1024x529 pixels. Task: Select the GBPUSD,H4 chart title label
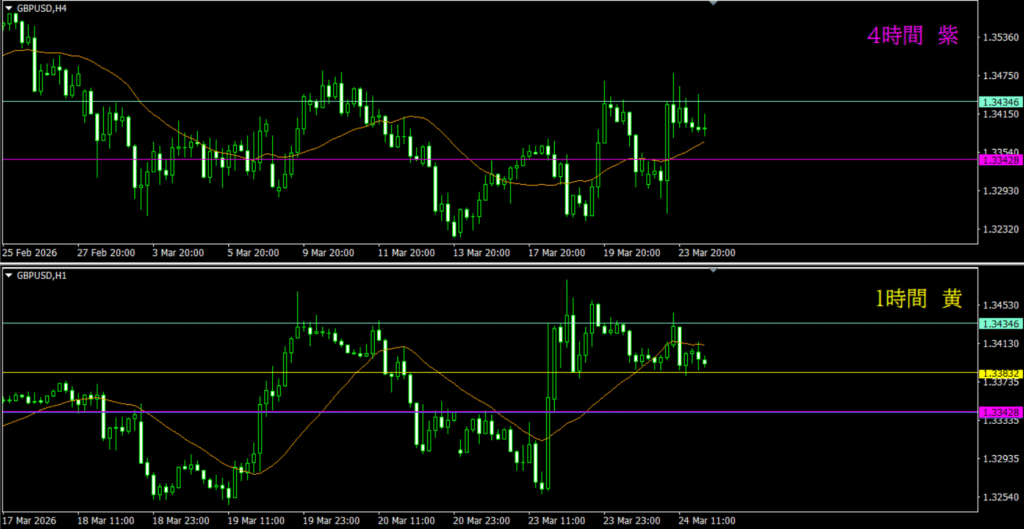[x=38, y=8]
